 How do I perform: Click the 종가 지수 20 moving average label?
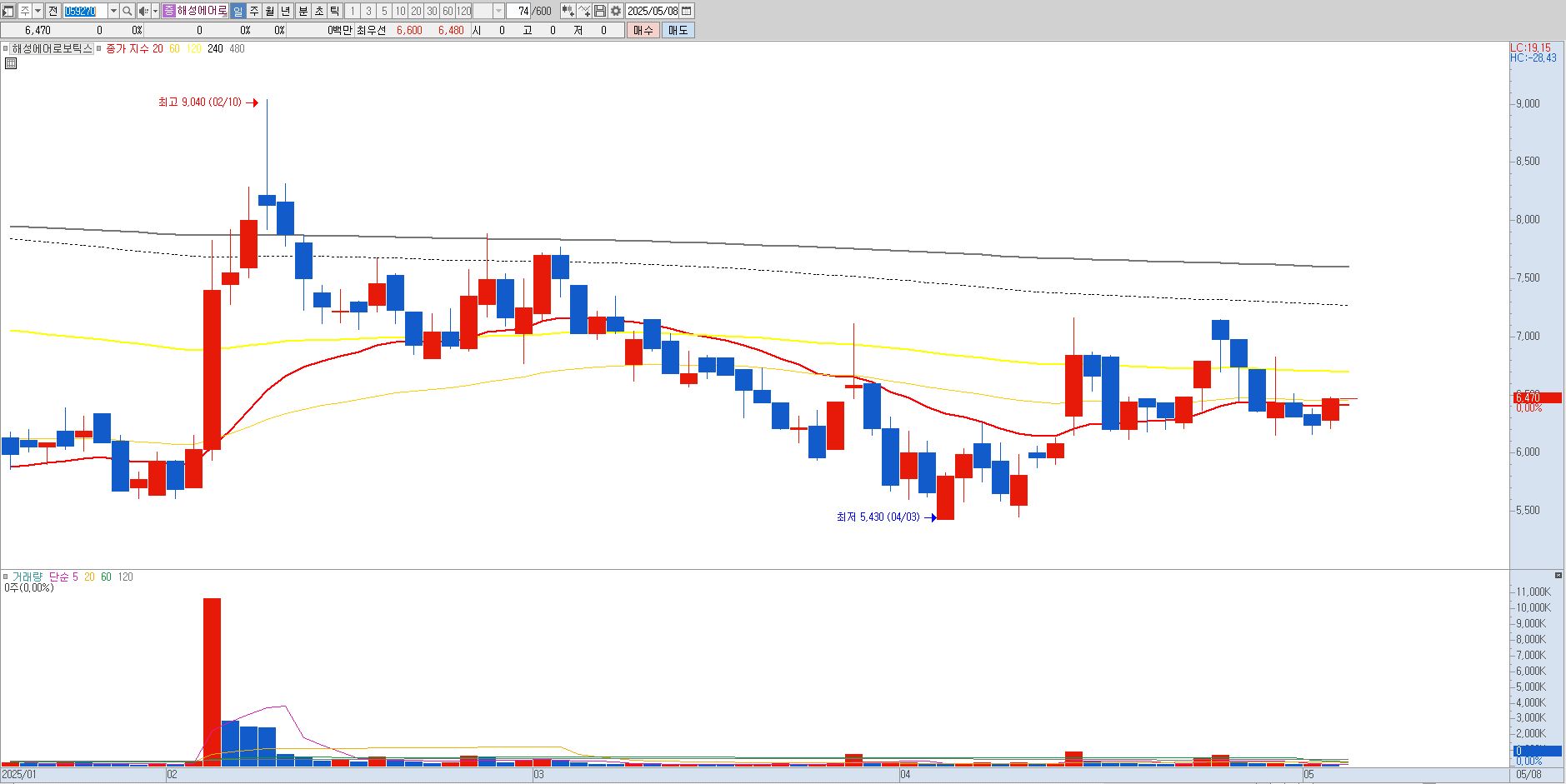134,48
